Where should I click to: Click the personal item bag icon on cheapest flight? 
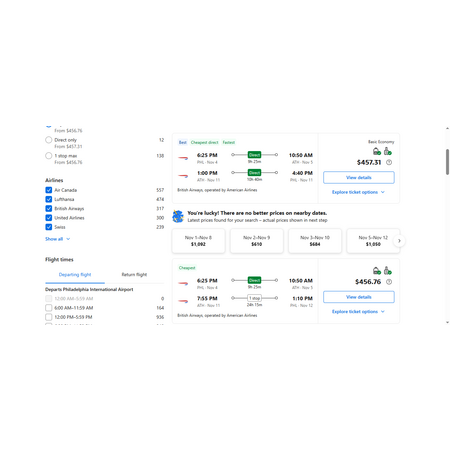(x=377, y=270)
